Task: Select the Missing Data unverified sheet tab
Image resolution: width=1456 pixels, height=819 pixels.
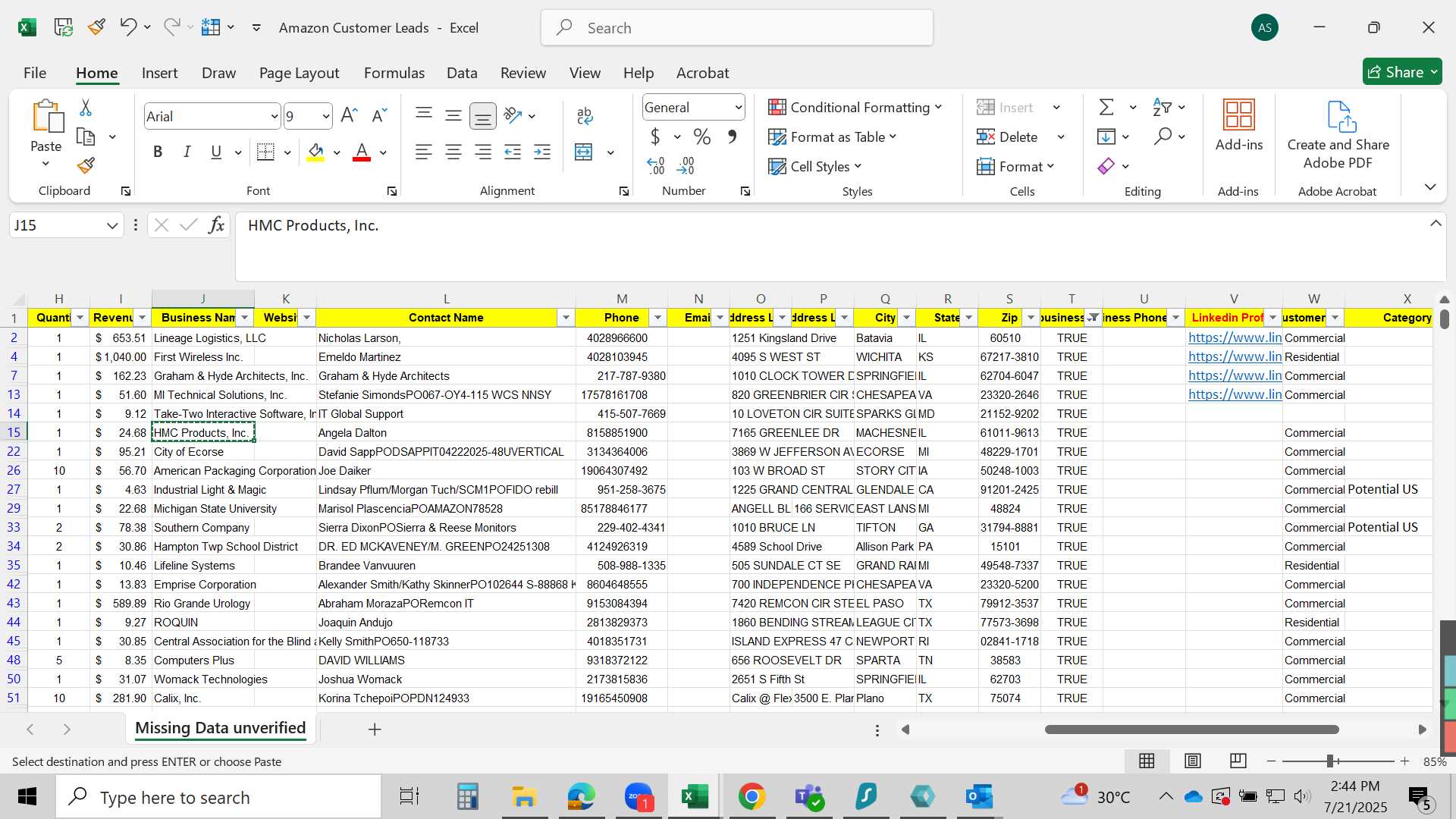Action: click(x=220, y=728)
